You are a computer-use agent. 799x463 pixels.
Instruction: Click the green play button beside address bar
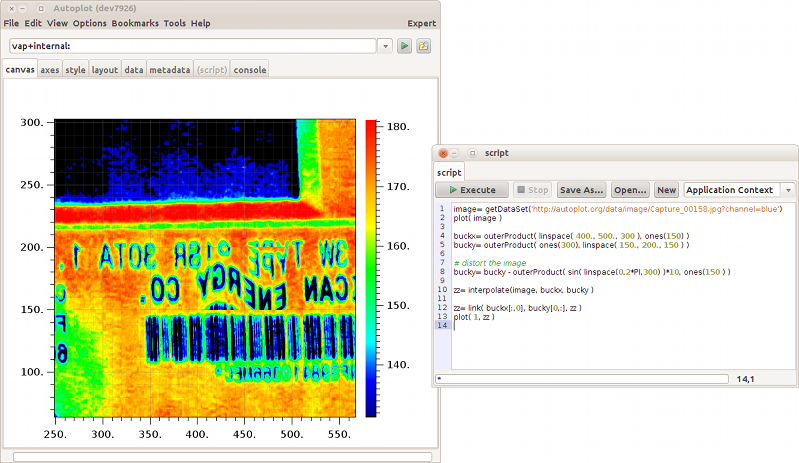pyautogui.click(x=405, y=46)
